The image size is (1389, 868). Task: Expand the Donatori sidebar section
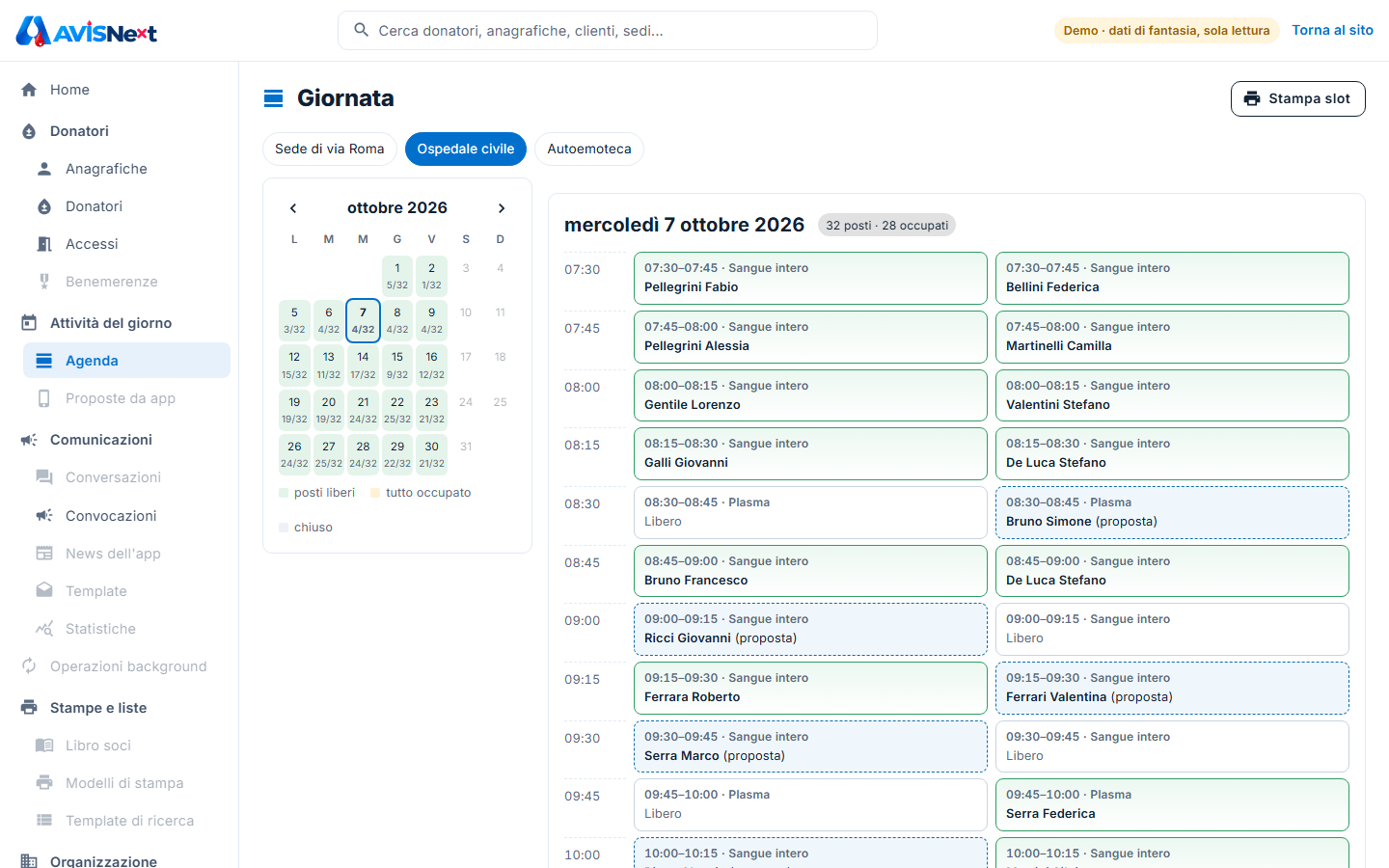(x=120, y=131)
